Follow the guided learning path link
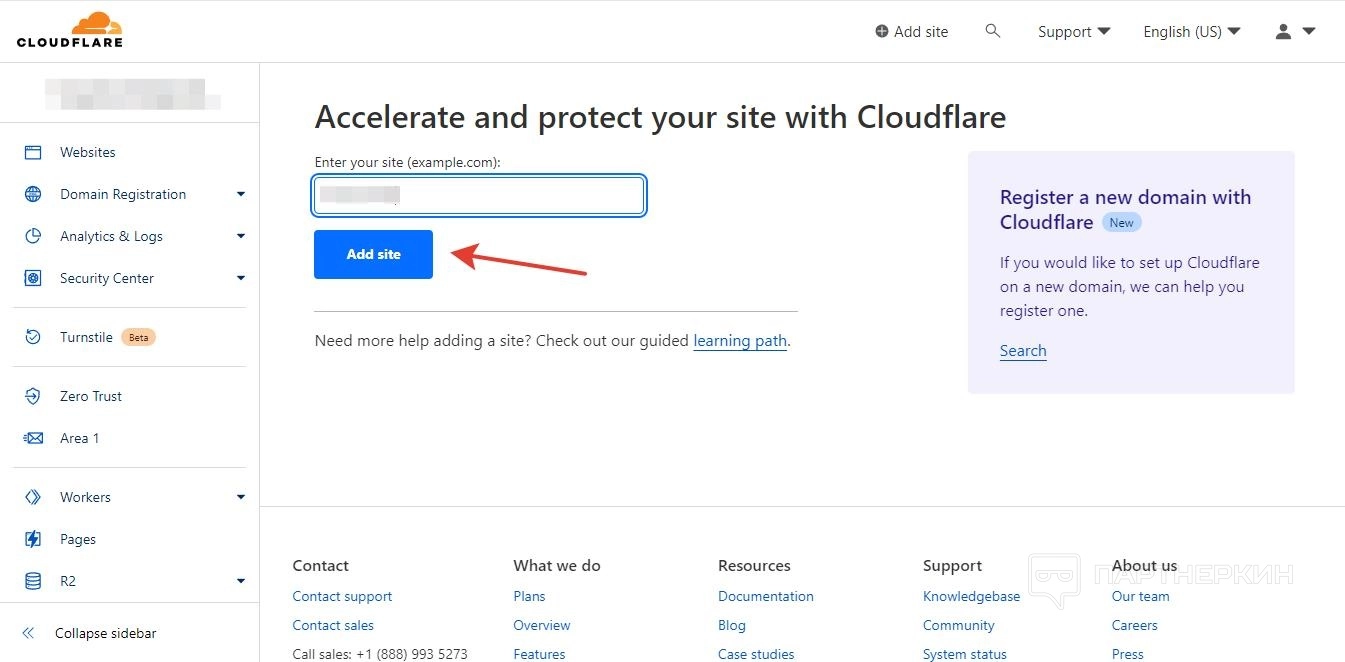Screen dimensions: 1345x662 pyautogui.click(x=740, y=341)
